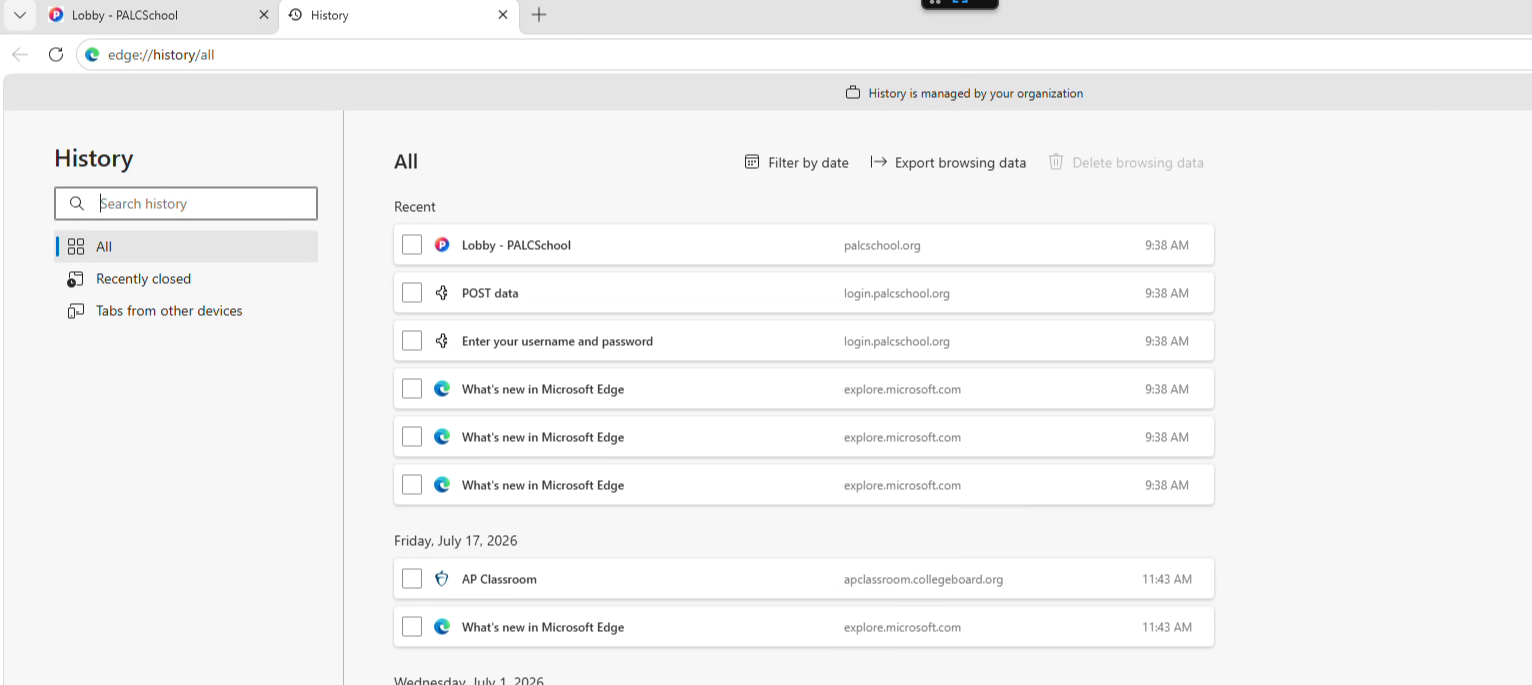Check the AP Classroom entry checkbox
The width and height of the screenshot is (1532, 685).
(x=412, y=579)
